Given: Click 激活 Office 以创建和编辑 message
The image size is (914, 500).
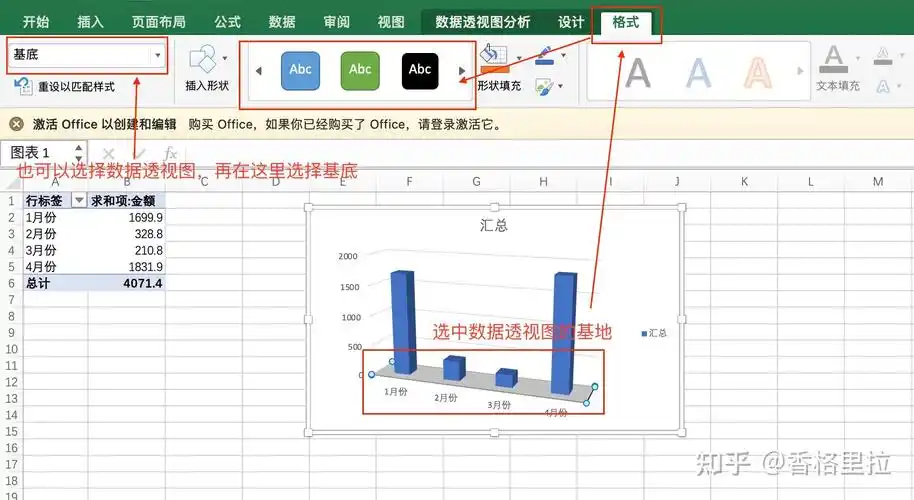Looking at the screenshot, I should (104, 124).
